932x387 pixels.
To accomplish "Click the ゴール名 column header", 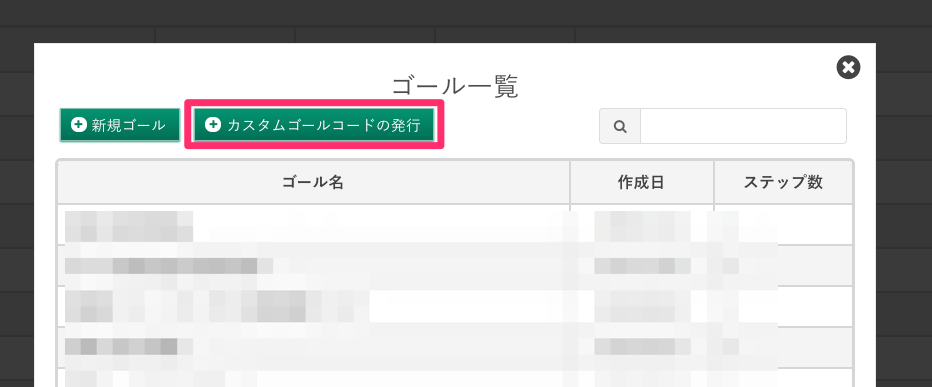I will (313, 183).
